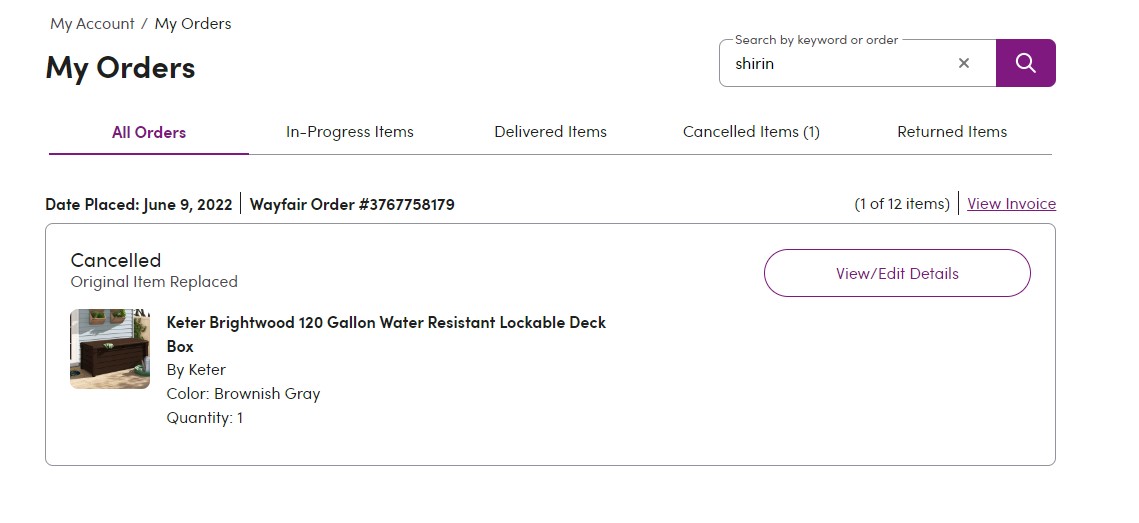Open the My Account breadcrumb link

(92, 23)
